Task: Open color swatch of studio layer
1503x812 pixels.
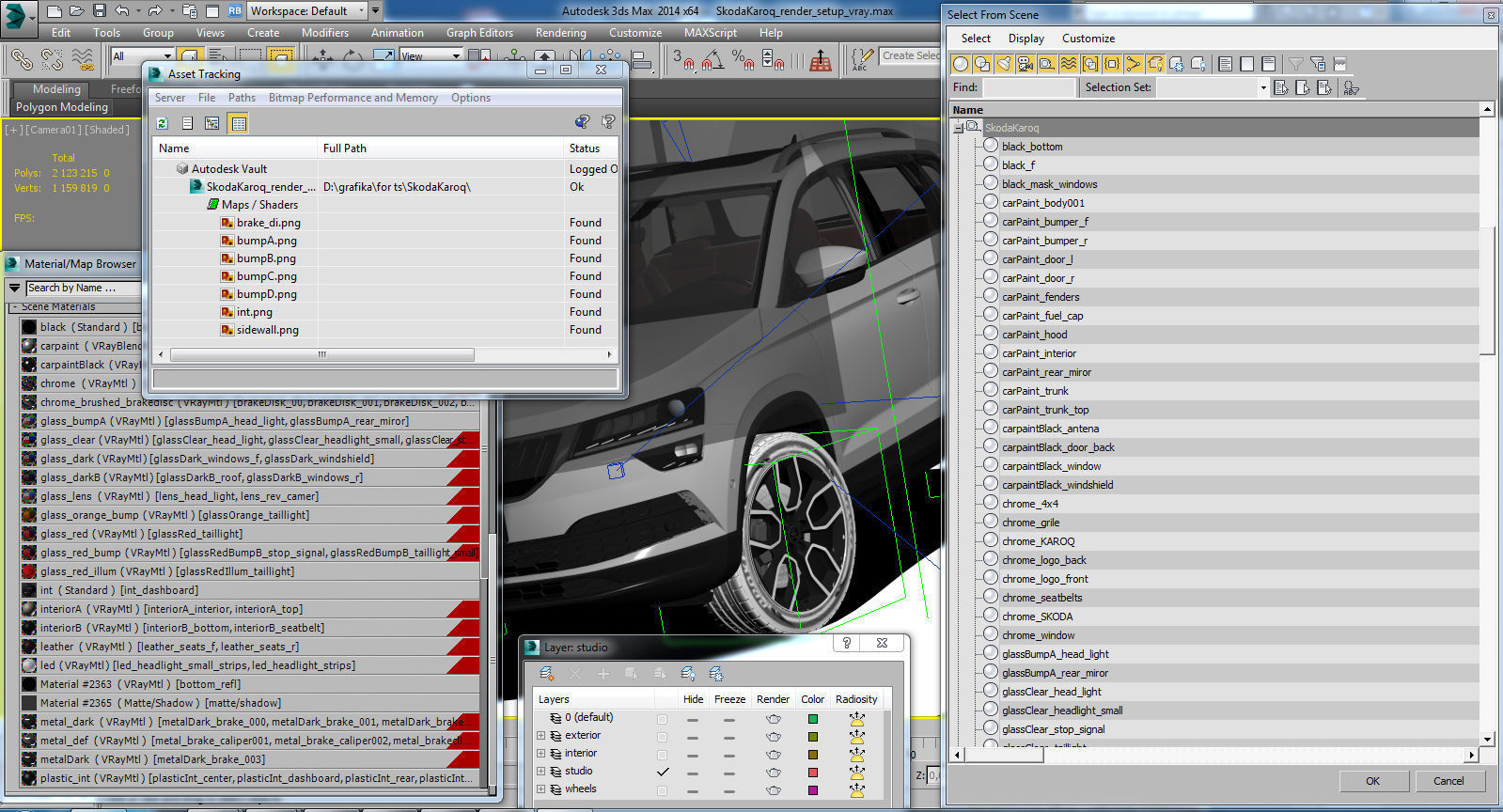Action: coord(813,772)
